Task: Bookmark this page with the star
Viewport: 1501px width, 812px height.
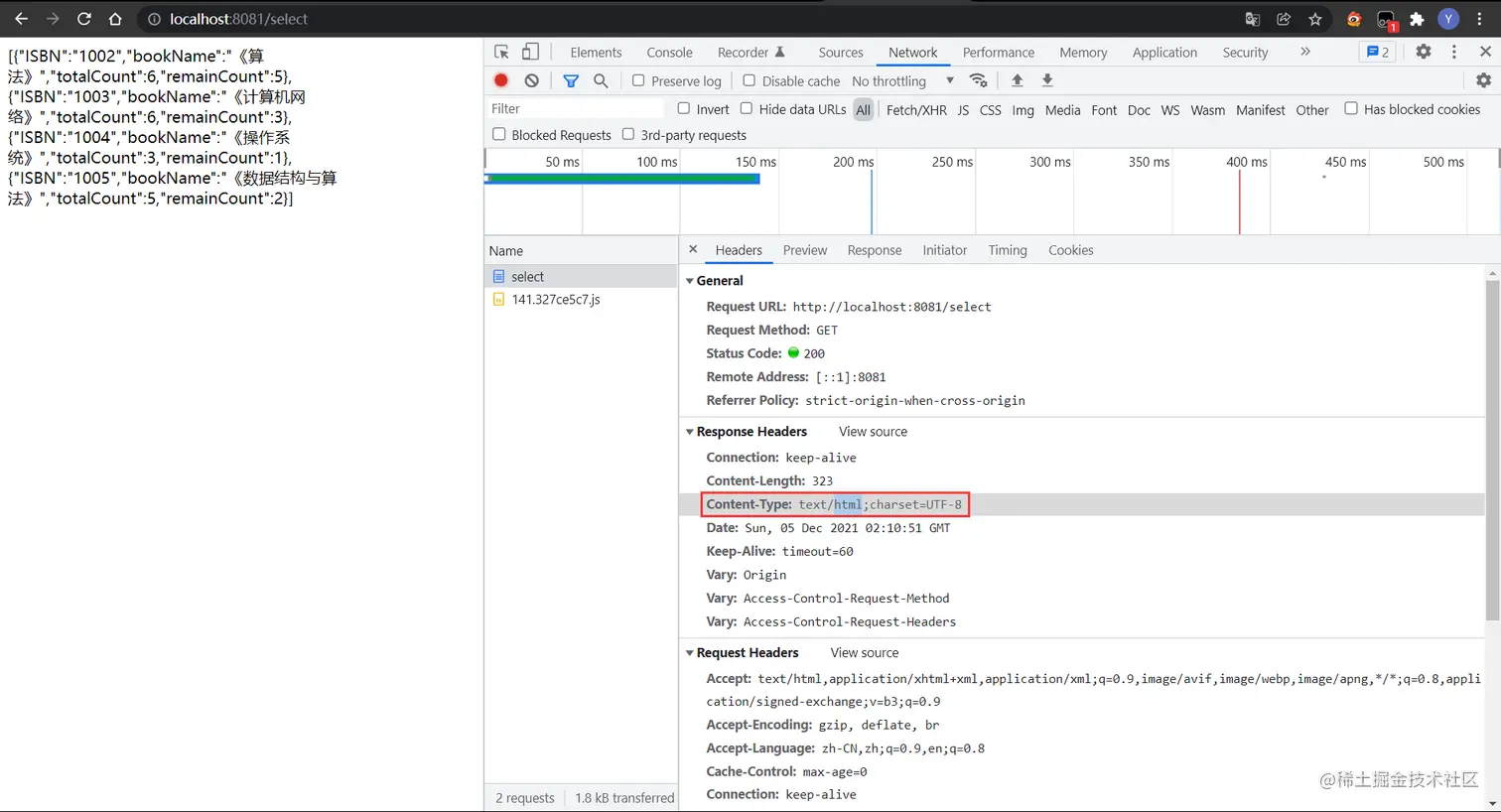Action: [x=1315, y=19]
